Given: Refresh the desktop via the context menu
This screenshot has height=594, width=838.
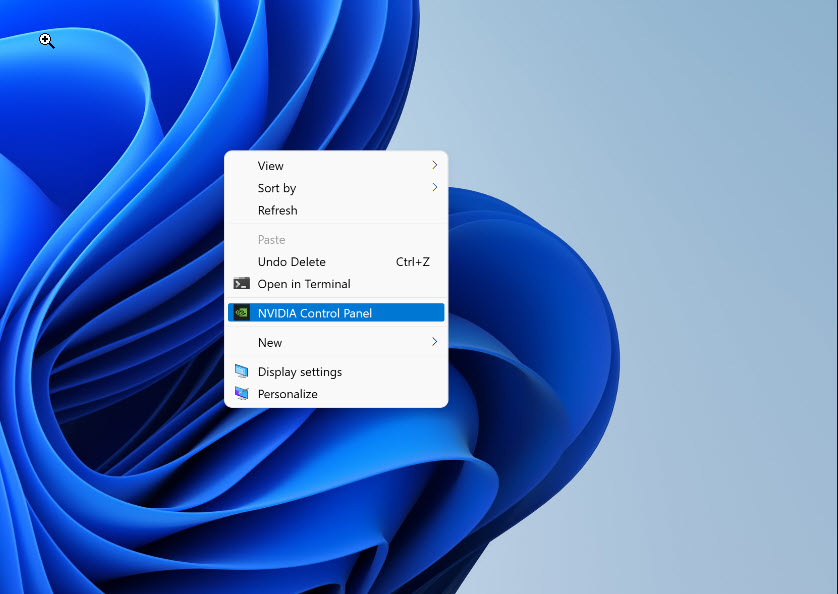Looking at the screenshot, I should (x=278, y=210).
